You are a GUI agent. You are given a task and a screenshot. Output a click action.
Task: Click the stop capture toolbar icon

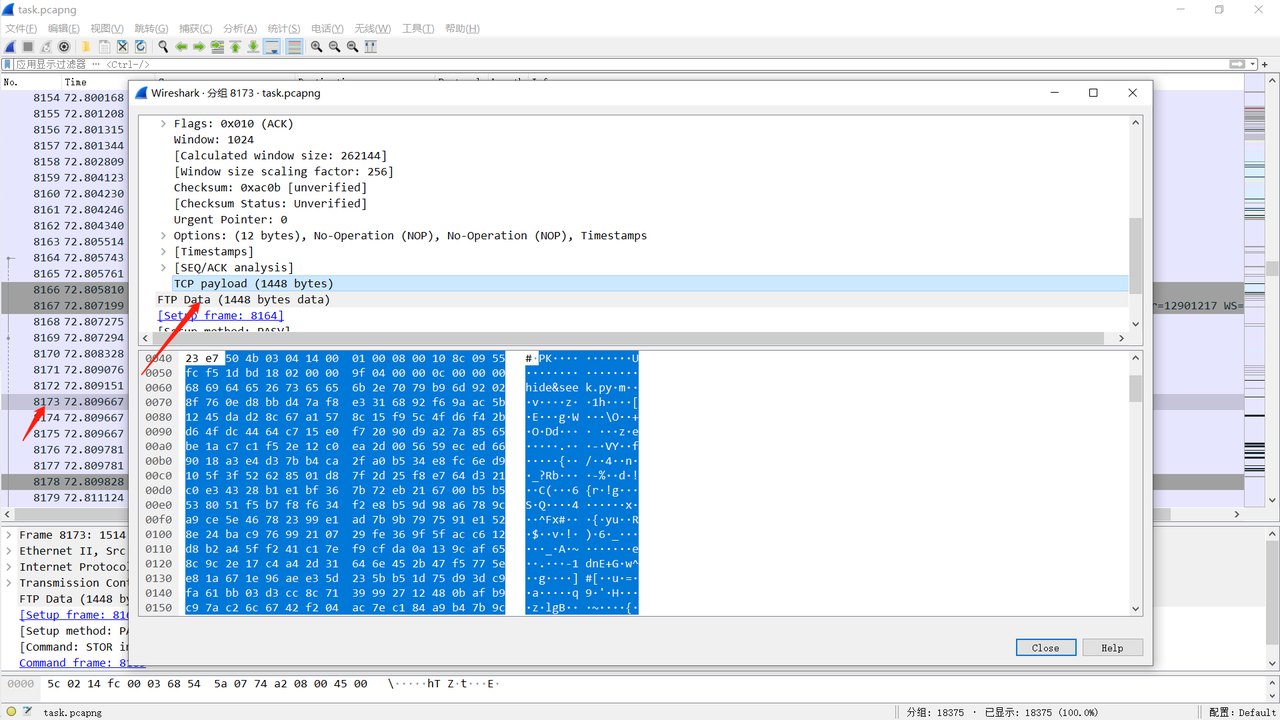tap(28, 47)
